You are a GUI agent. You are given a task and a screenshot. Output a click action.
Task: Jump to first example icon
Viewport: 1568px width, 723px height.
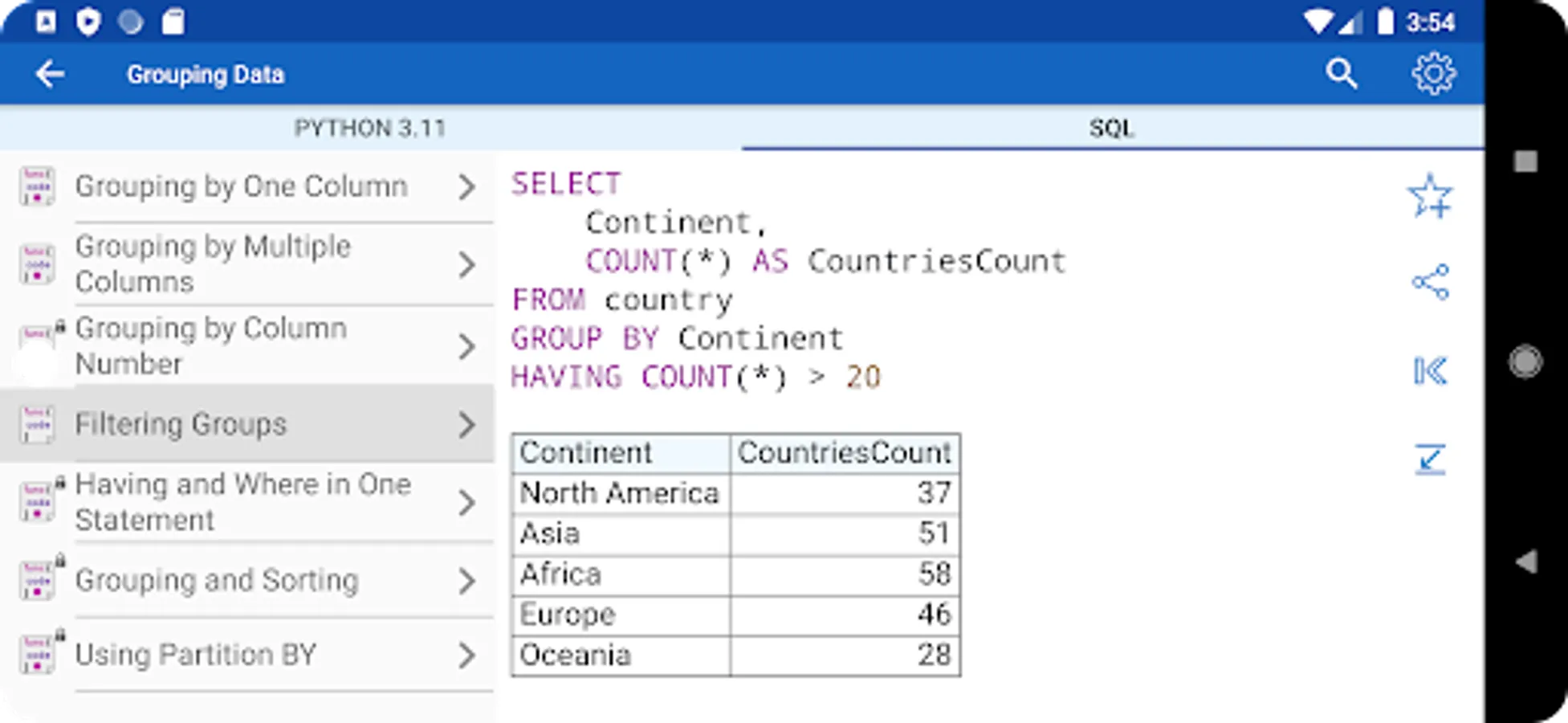1430,370
